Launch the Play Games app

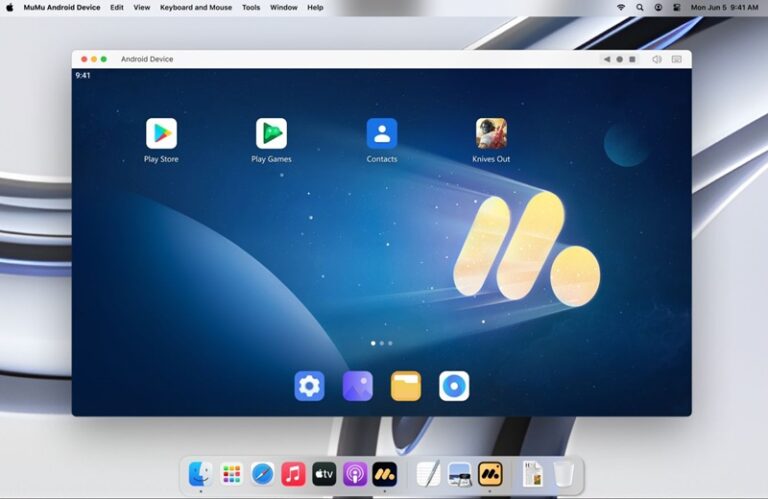271,133
